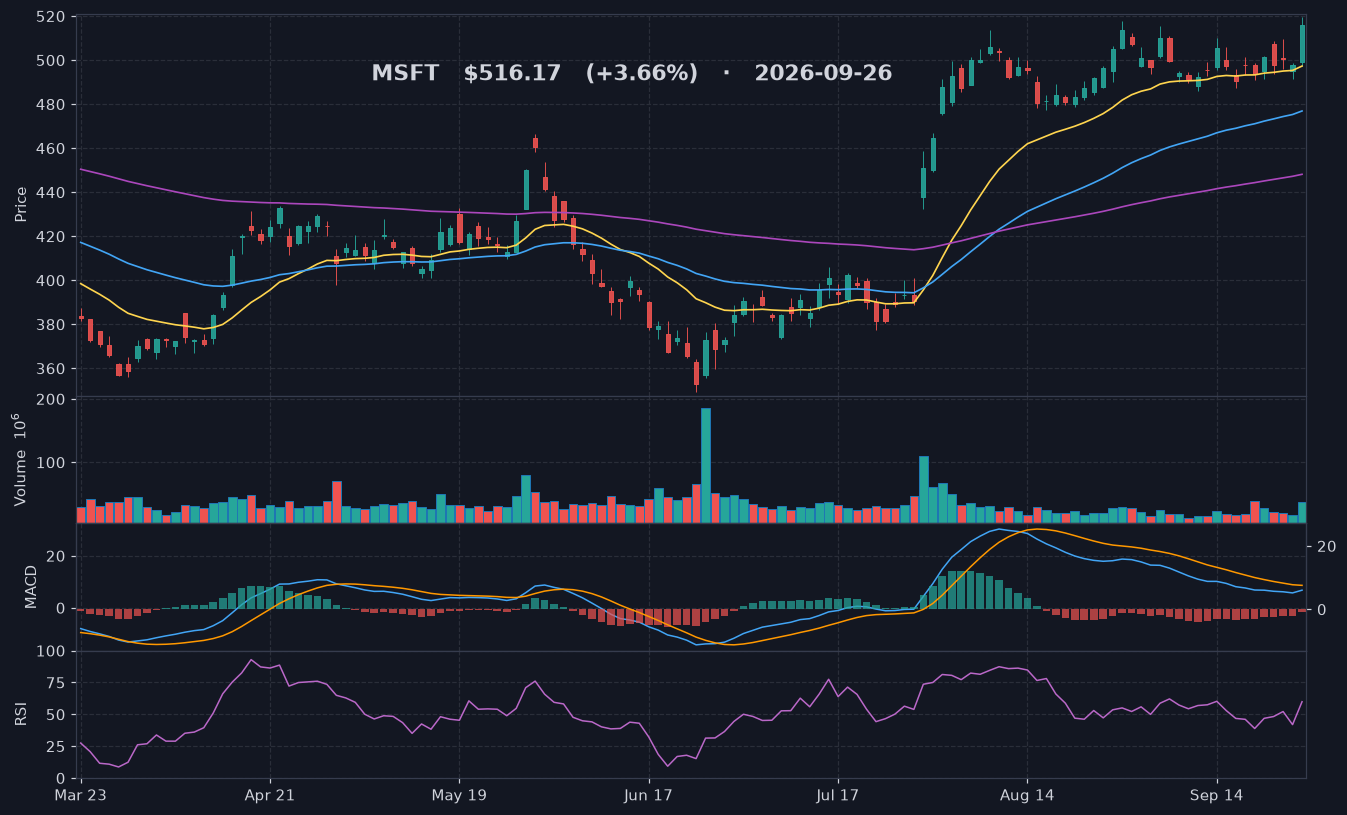This screenshot has height=815, width=1347.
Task: Click the 100 tick on Volume axis
Action: click(50, 463)
